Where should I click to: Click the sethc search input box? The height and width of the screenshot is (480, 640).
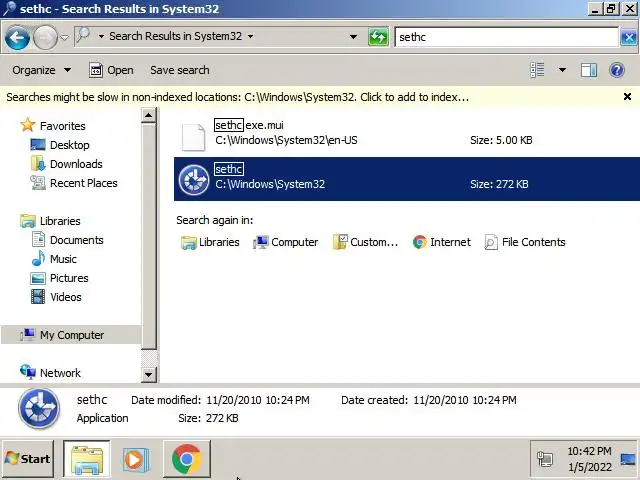click(x=507, y=37)
